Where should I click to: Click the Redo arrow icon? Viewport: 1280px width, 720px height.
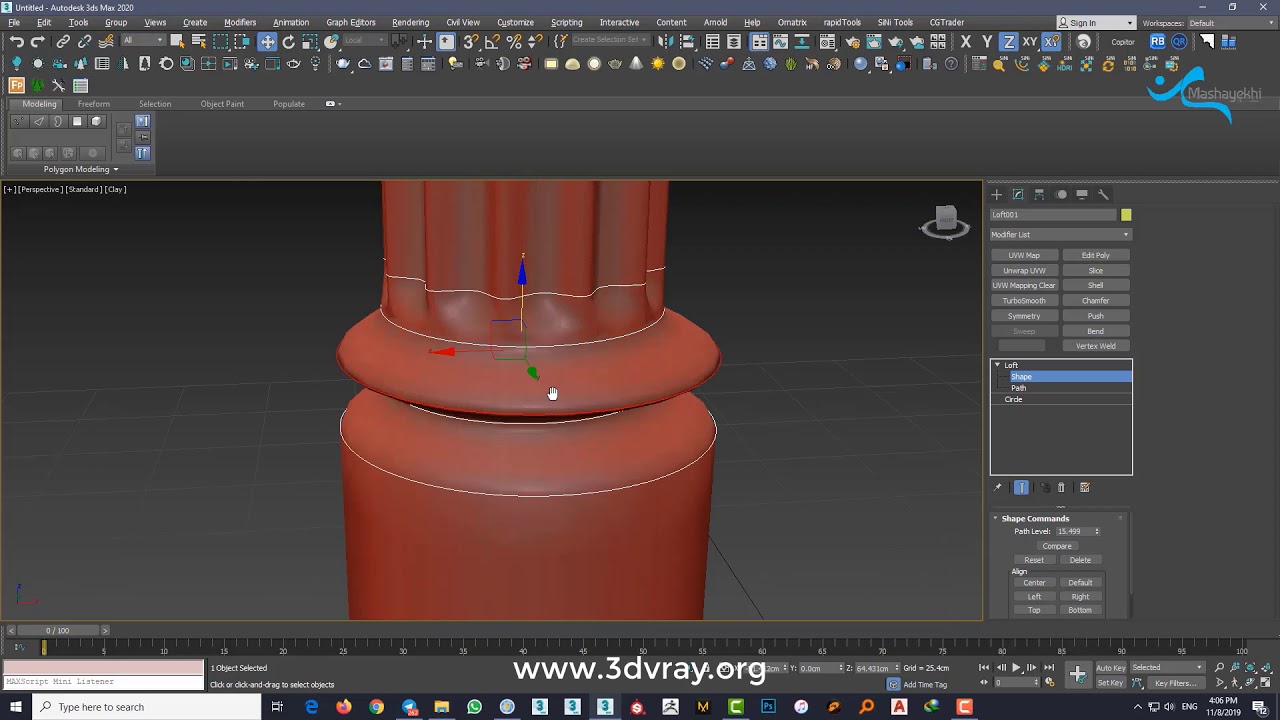[x=37, y=41]
